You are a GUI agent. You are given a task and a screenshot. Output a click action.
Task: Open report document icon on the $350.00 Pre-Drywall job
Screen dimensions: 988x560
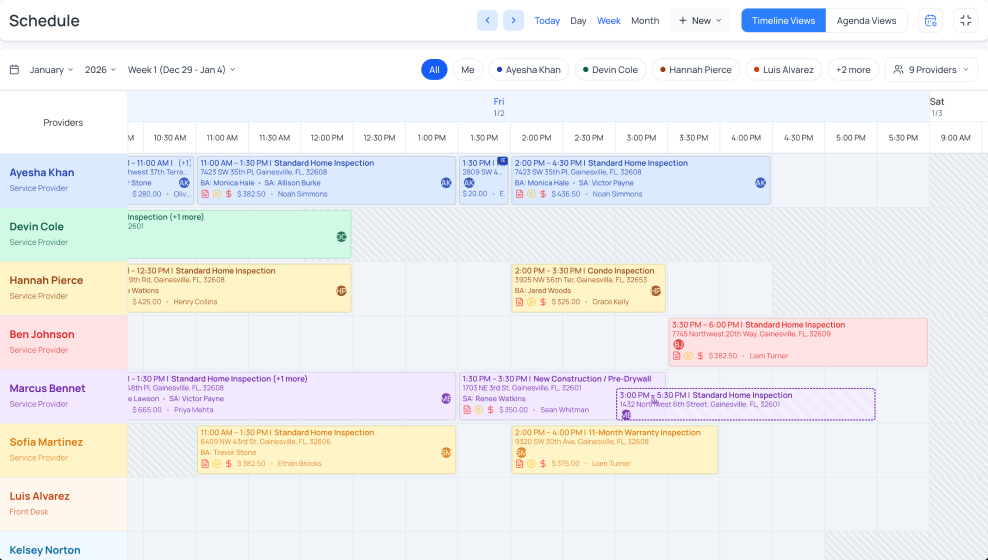467,409
